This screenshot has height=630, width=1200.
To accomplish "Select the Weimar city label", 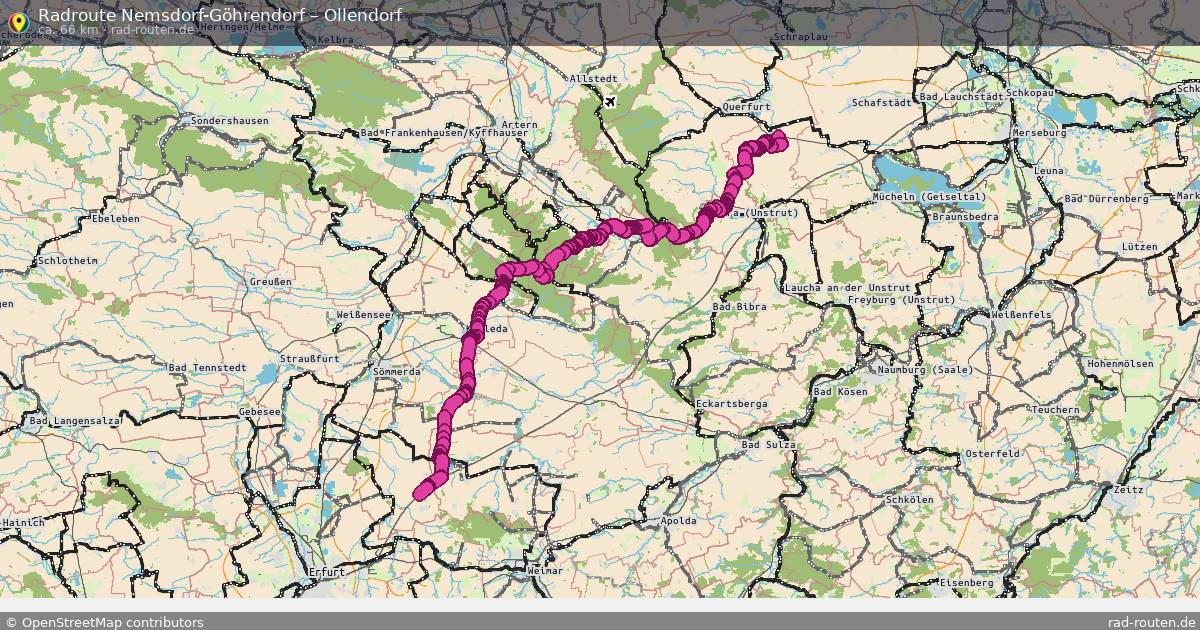I will [x=545, y=570].
